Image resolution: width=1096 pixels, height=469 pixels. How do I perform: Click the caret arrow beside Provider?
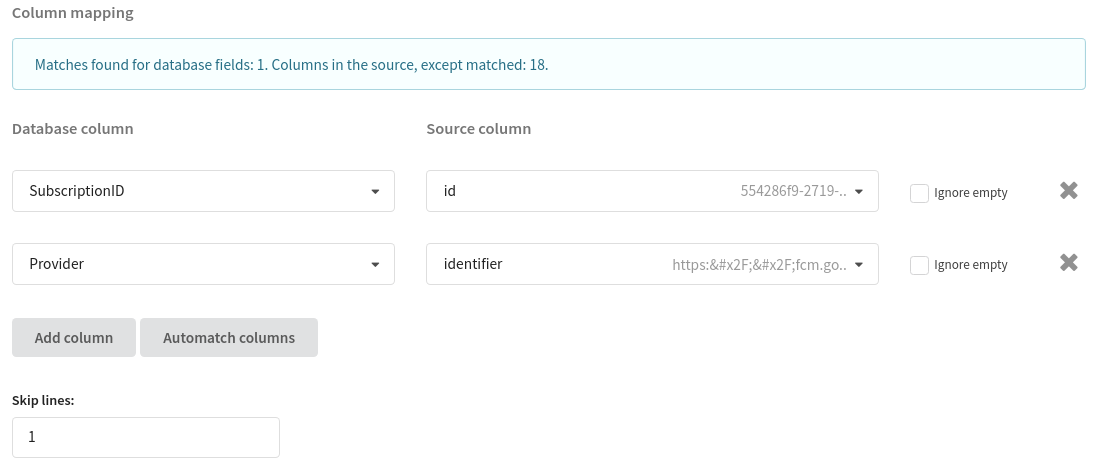(375, 265)
